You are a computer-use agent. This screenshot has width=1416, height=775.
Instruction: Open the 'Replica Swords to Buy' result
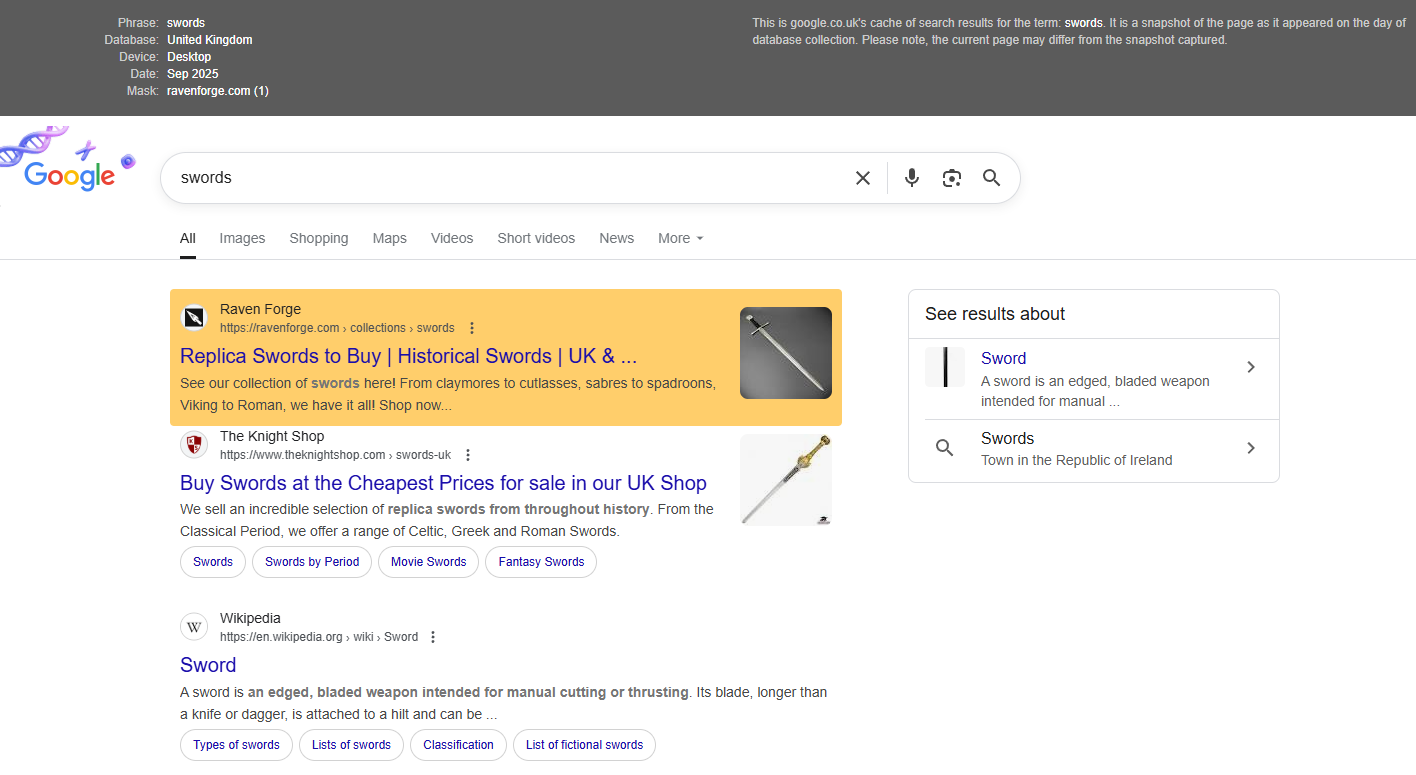point(408,356)
